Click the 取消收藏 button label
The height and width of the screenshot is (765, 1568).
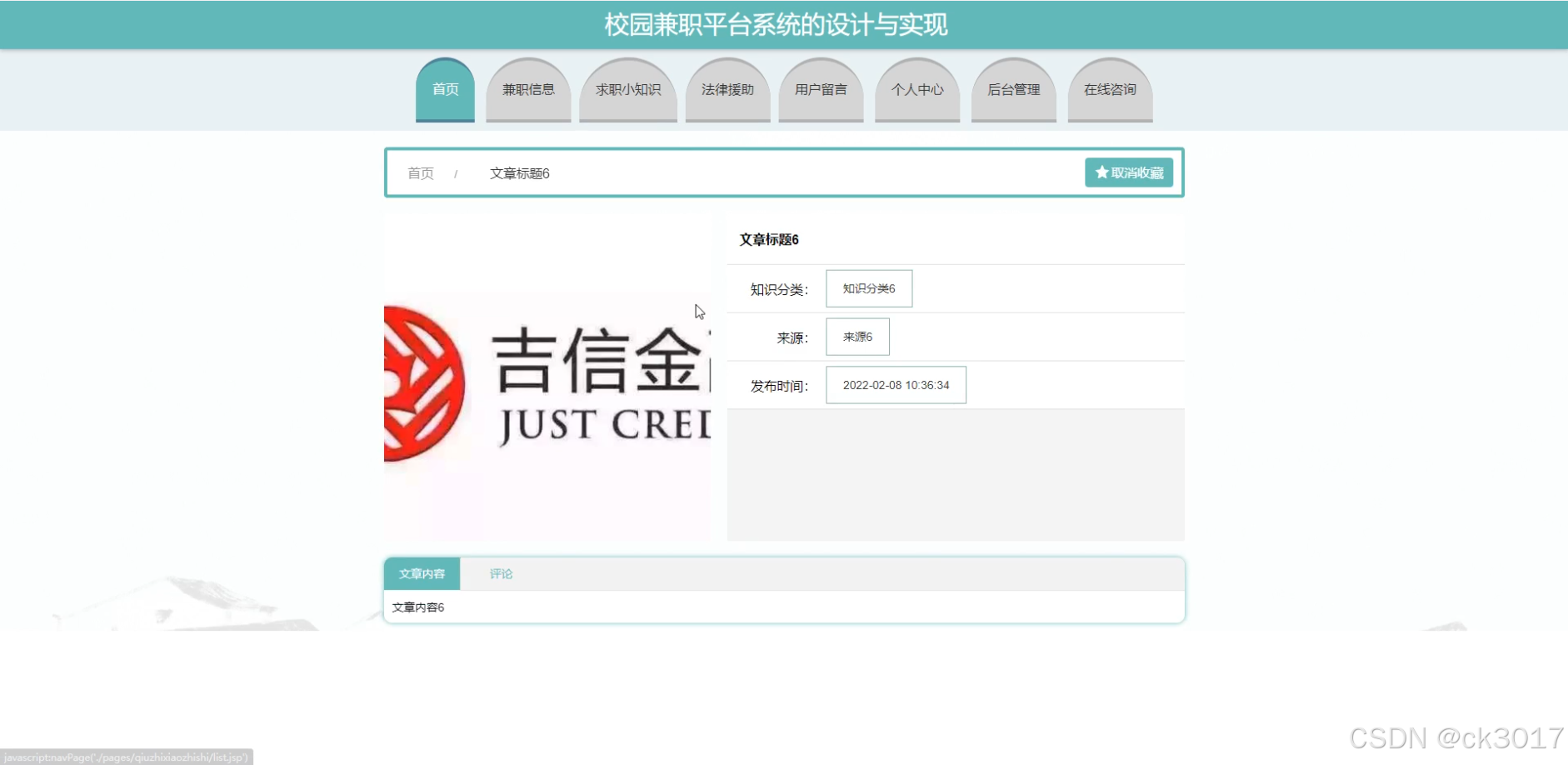(1137, 172)
